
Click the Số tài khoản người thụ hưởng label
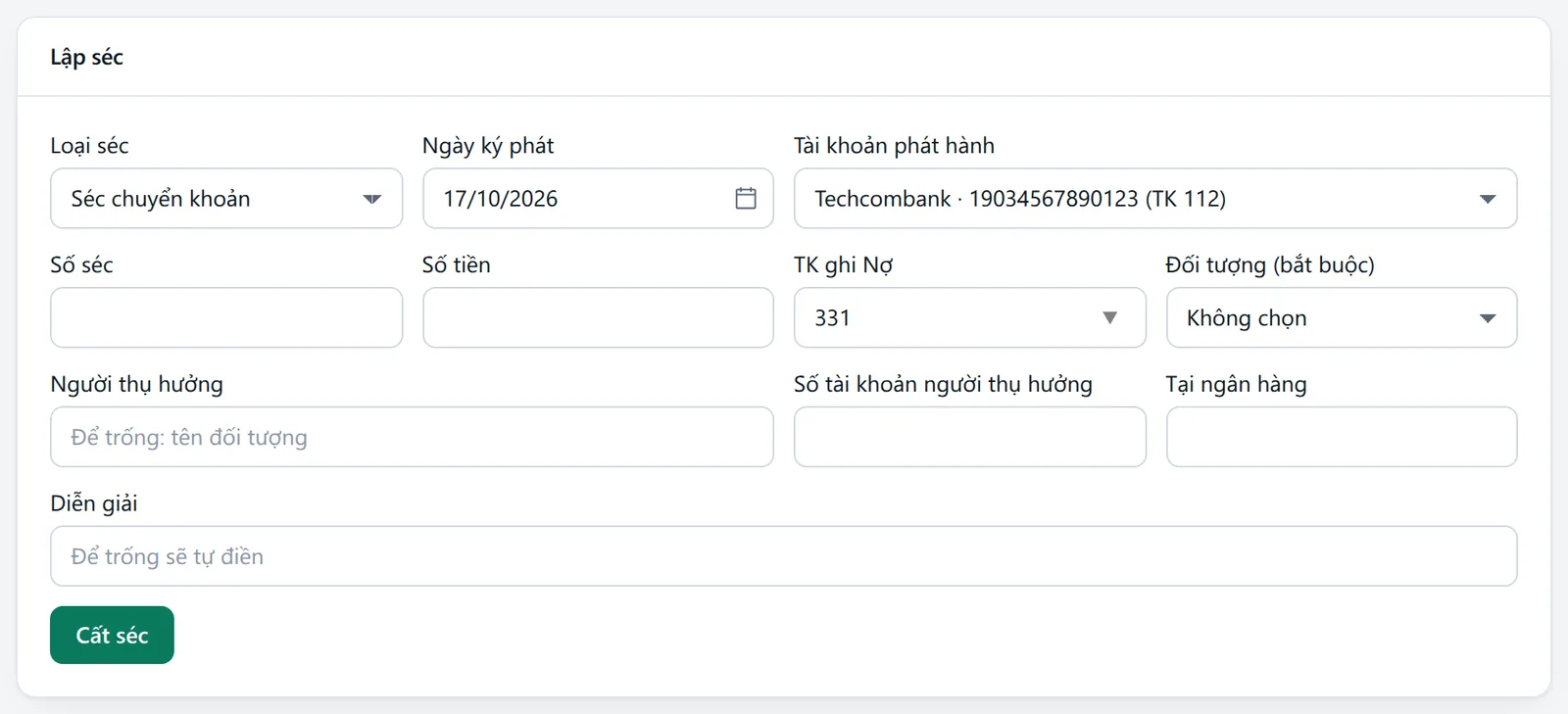[x=943, y=385]
